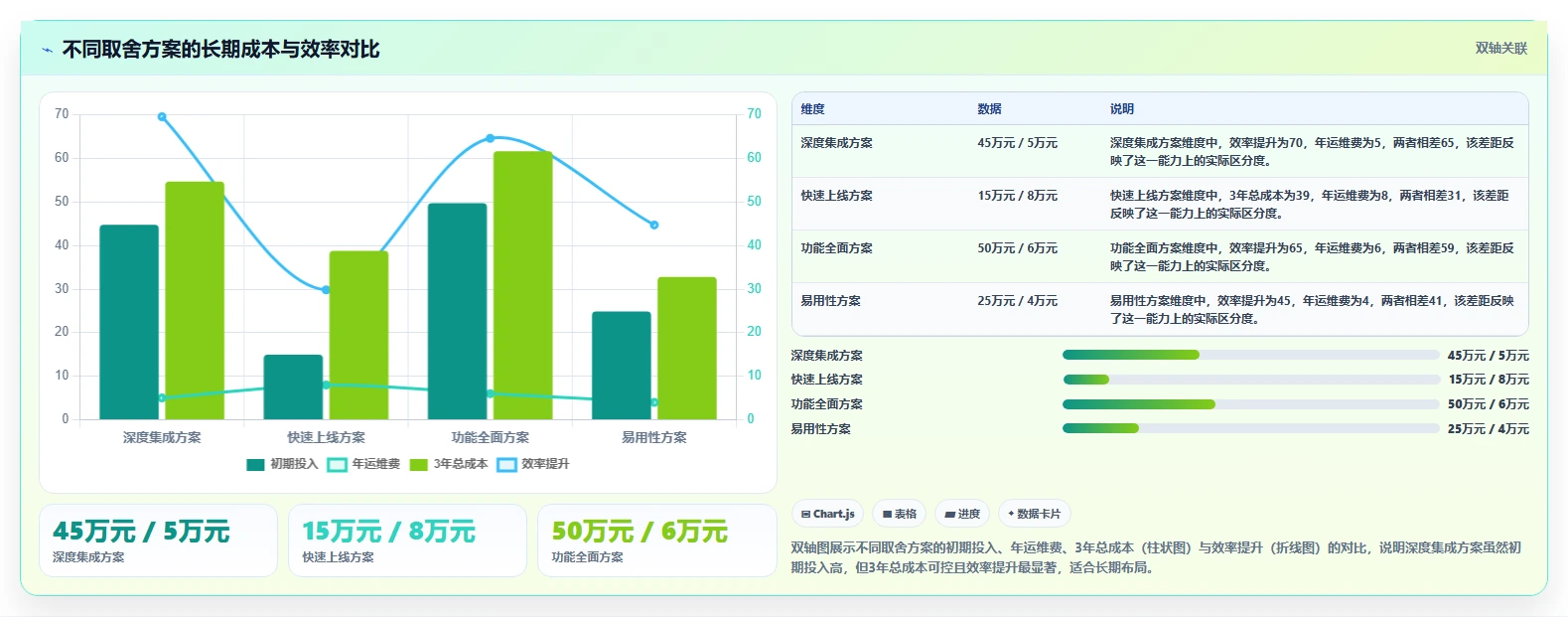Click the 快速上线方案 light green 3年总成本 bar
This screenshot has height=617, width=1568.
[x=358, y=335]
